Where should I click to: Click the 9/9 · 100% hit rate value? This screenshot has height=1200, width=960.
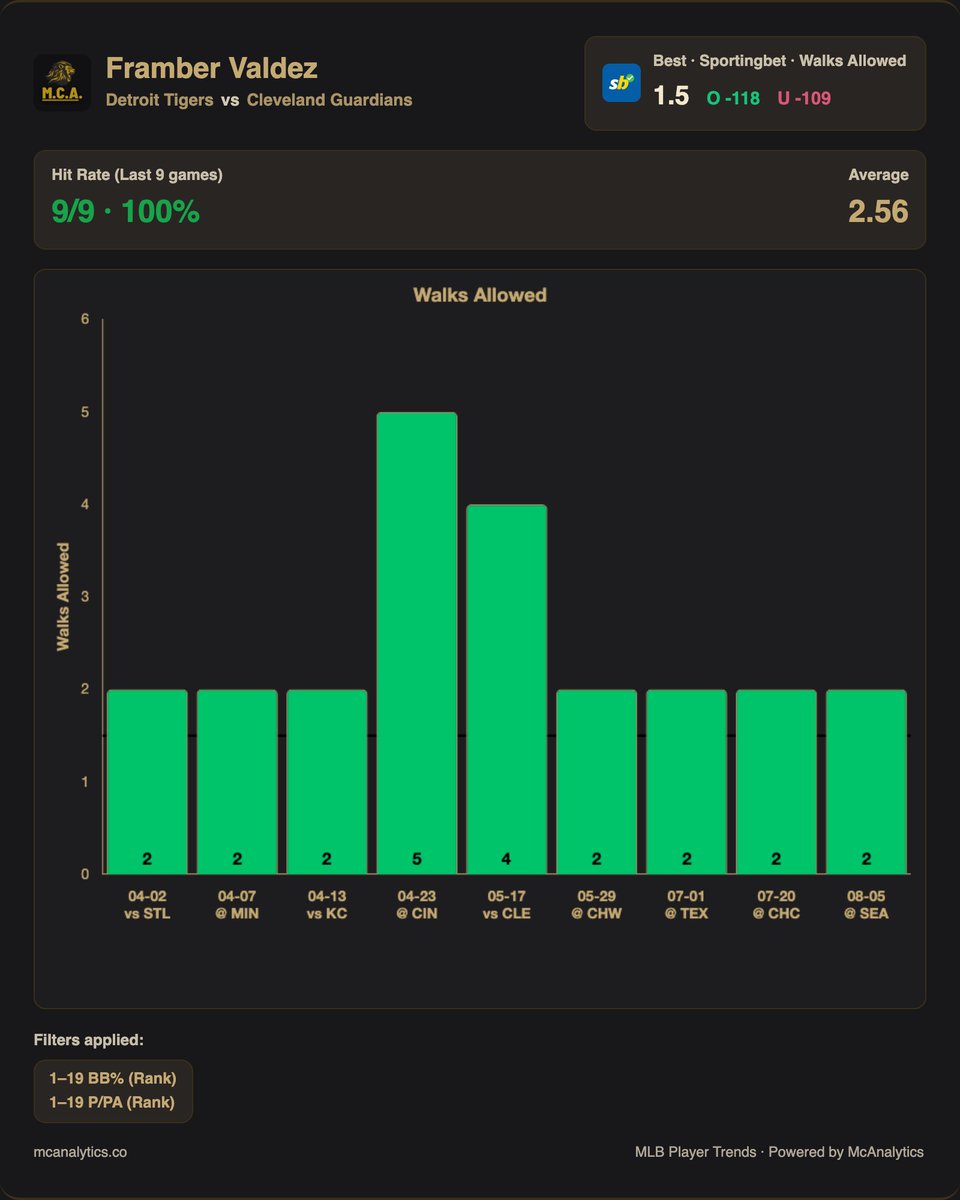[x=125, y=212]
